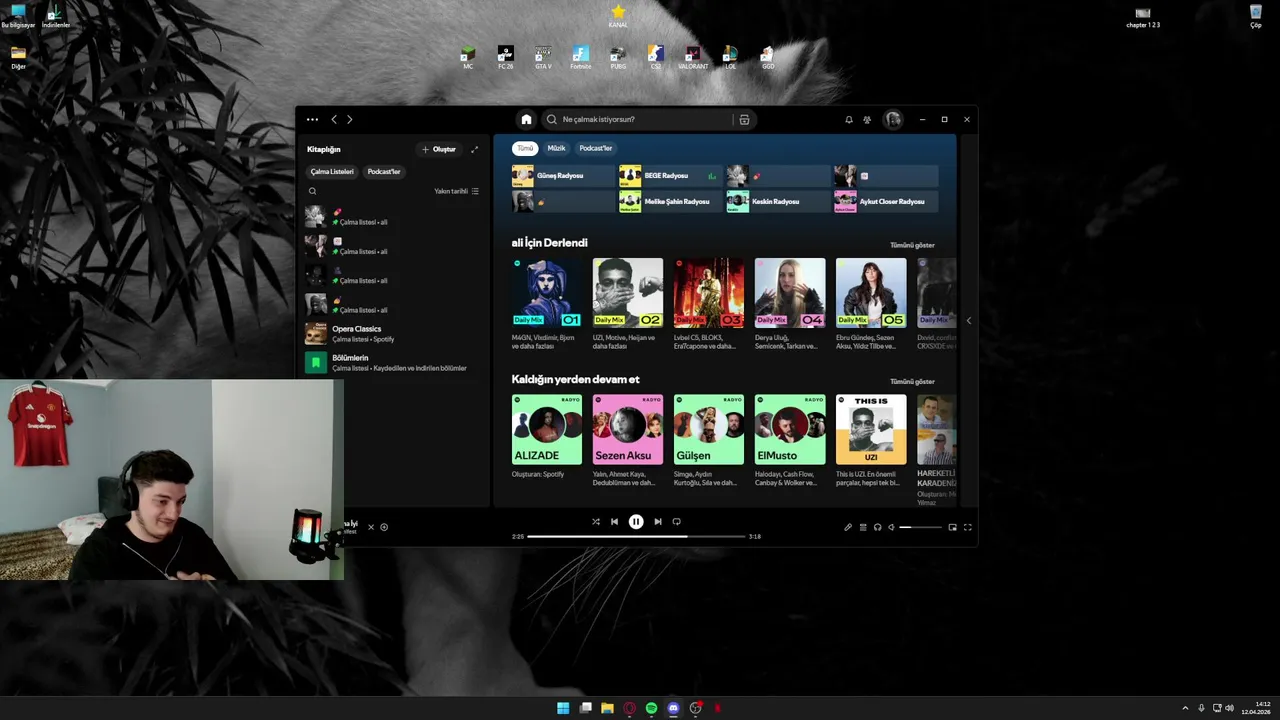Open Daily Mix 03 cover
The width and height of the screenshot is (1280, 720).
click(x=709, y=293)
